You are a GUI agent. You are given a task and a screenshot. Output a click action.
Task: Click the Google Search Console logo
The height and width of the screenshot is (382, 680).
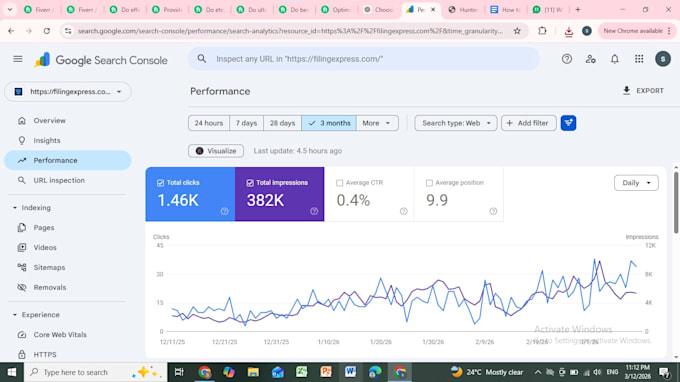(101, 60)
